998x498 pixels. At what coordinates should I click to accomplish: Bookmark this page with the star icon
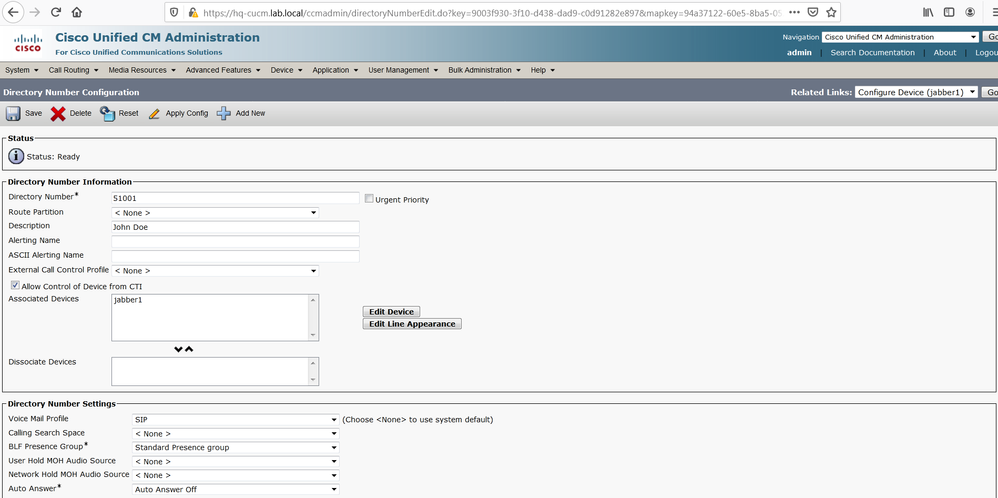click(831, 12)
